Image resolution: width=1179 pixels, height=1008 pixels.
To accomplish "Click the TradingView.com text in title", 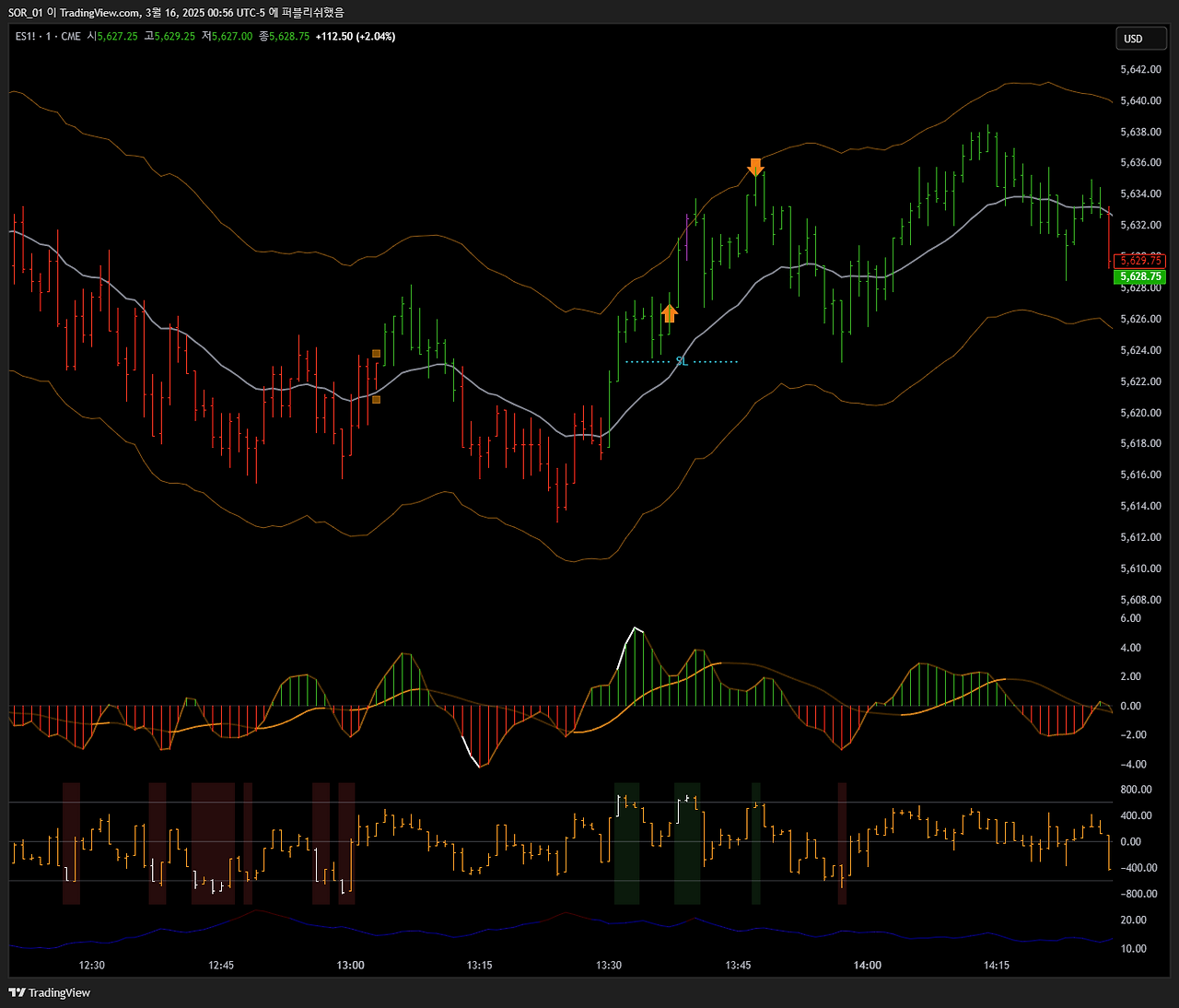I will pyautogui.click(x=100, y=13).
